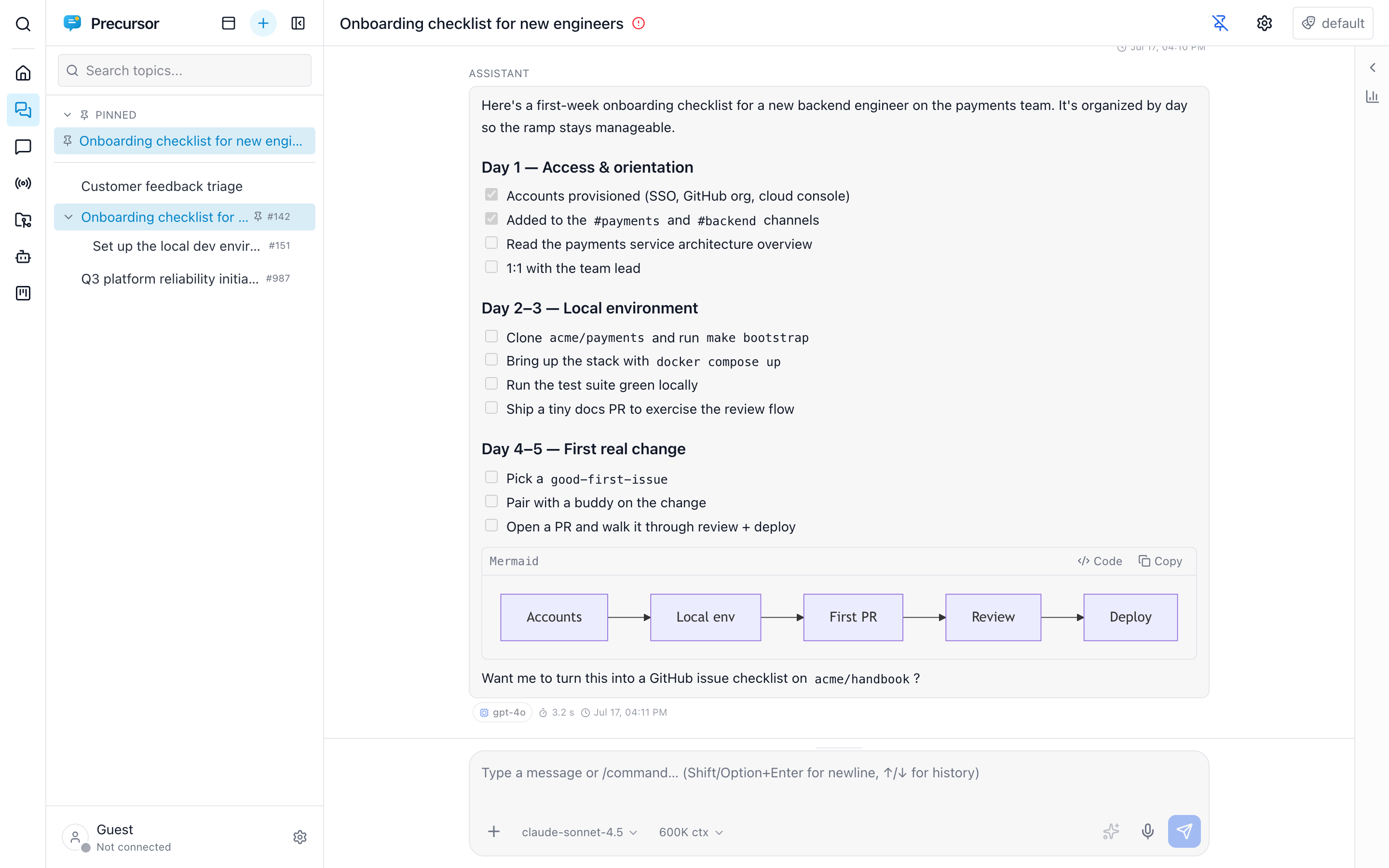Check Ship a tiny docs PR item
The width and height of the screenshot is (1389, 868).
[491, 407]
